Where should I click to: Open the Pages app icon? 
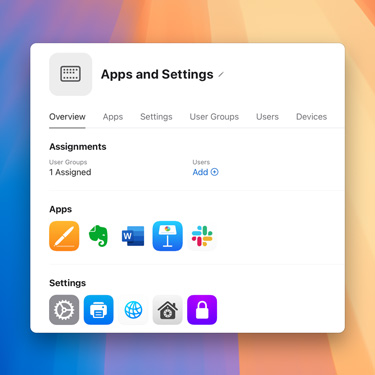[x=64, y=236]
